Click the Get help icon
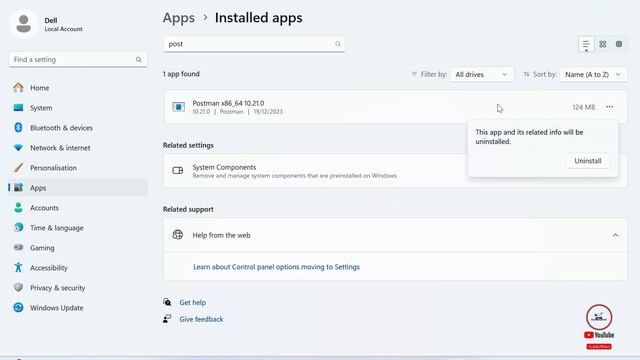The image size is (640, 360). coord(167,302)
